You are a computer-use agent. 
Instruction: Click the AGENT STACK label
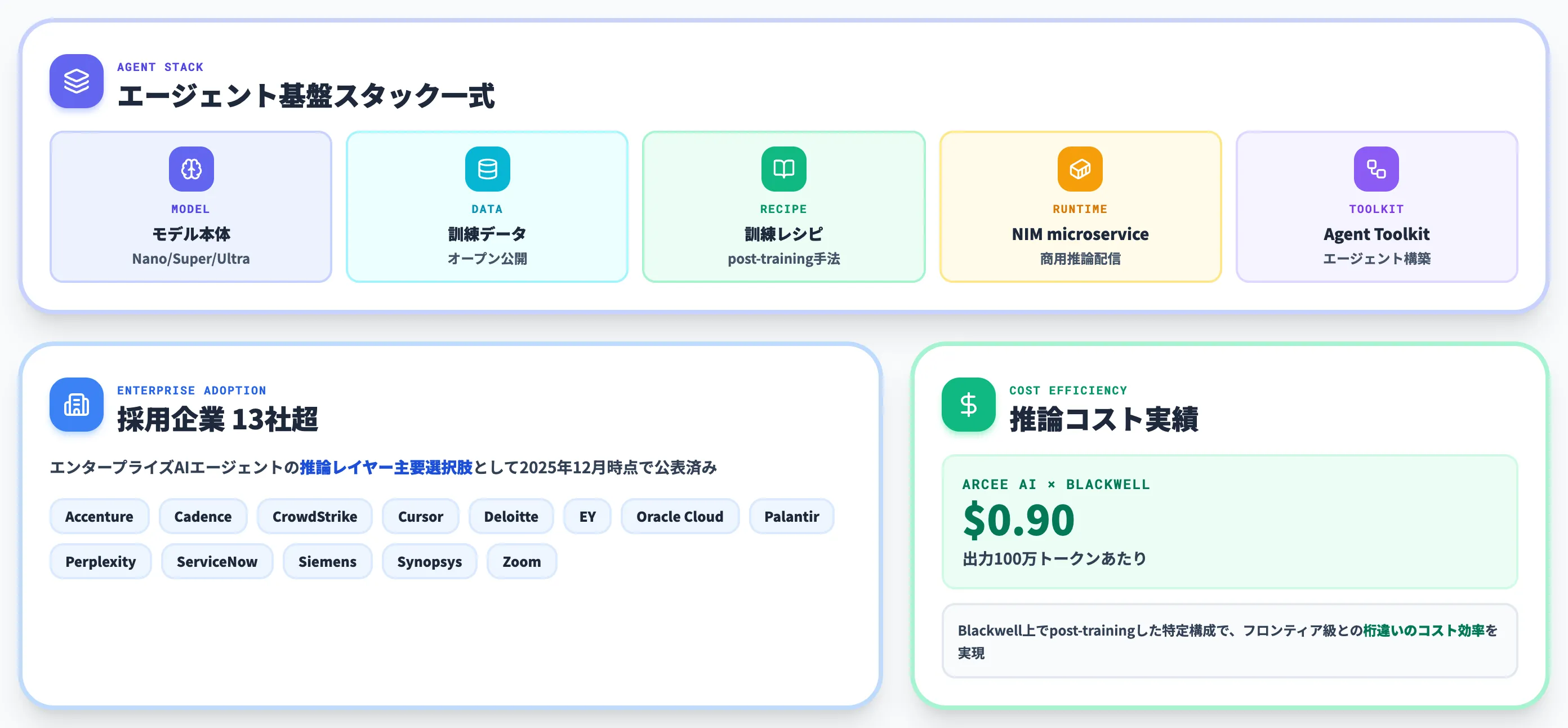[x=160, y=67]
